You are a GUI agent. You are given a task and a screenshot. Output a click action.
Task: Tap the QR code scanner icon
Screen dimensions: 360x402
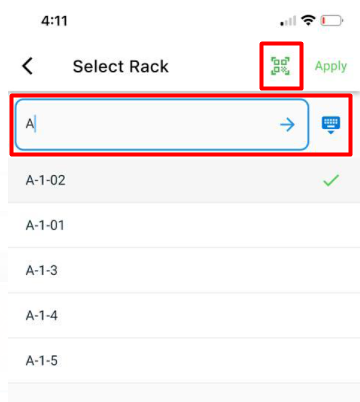(x=280, y=66)
